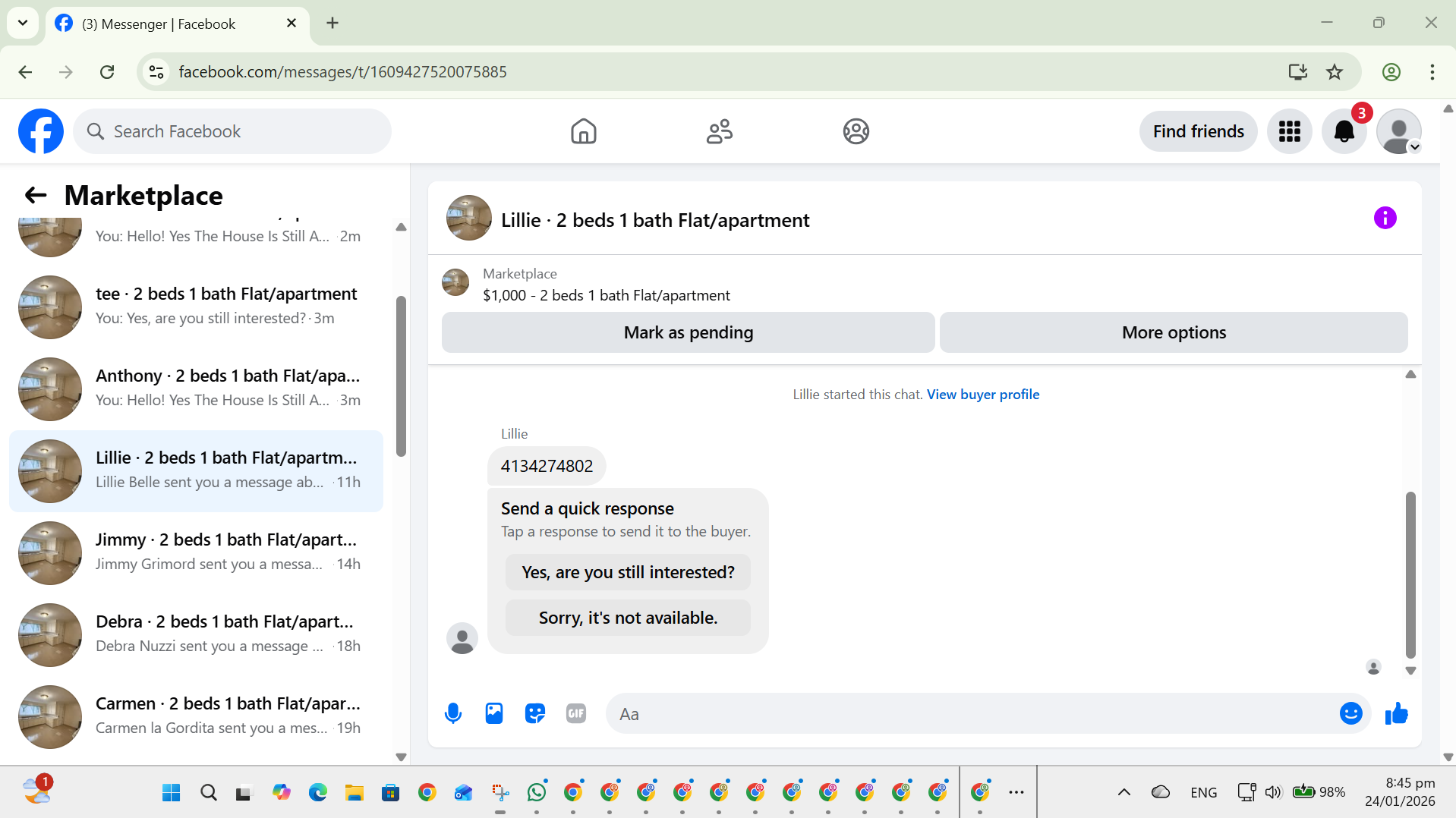Send 'Yes, are you still interested?' response
This screenshot has height=818, width=1456.
point(628,572)
